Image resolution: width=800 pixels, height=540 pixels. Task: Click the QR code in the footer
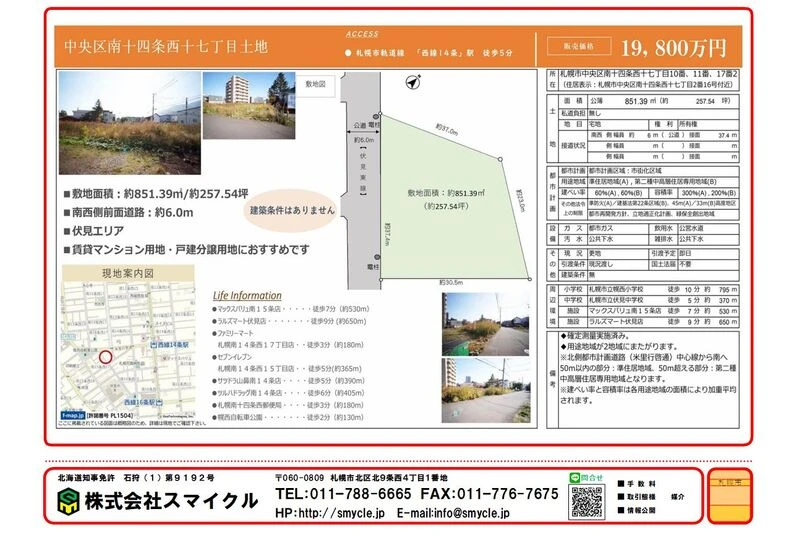586,502
